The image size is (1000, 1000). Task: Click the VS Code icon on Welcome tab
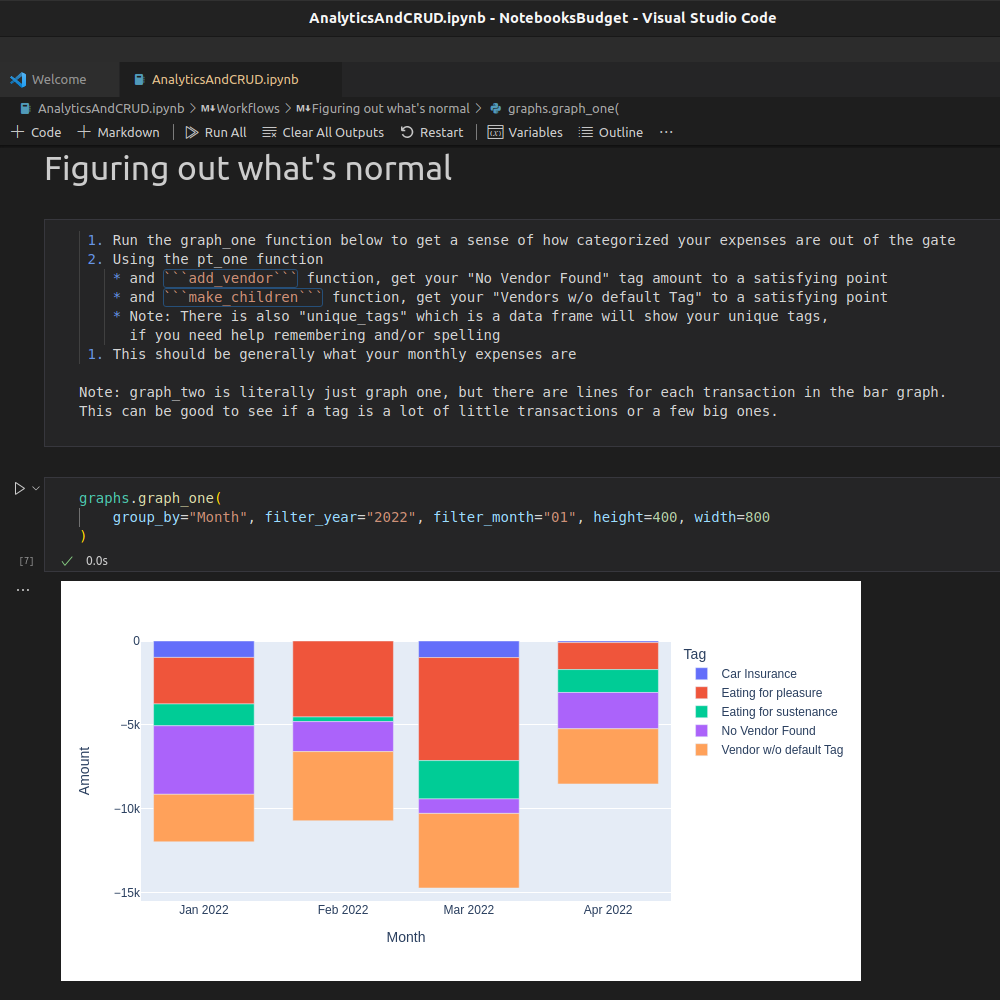coord(18,80)
